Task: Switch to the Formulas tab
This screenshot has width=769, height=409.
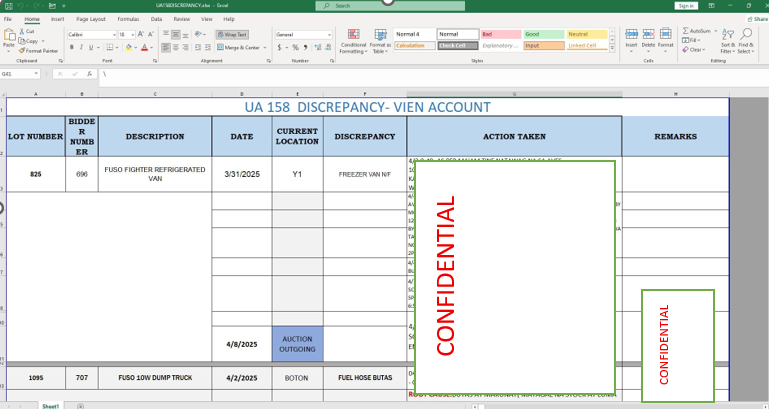Action: pos(128,19)
